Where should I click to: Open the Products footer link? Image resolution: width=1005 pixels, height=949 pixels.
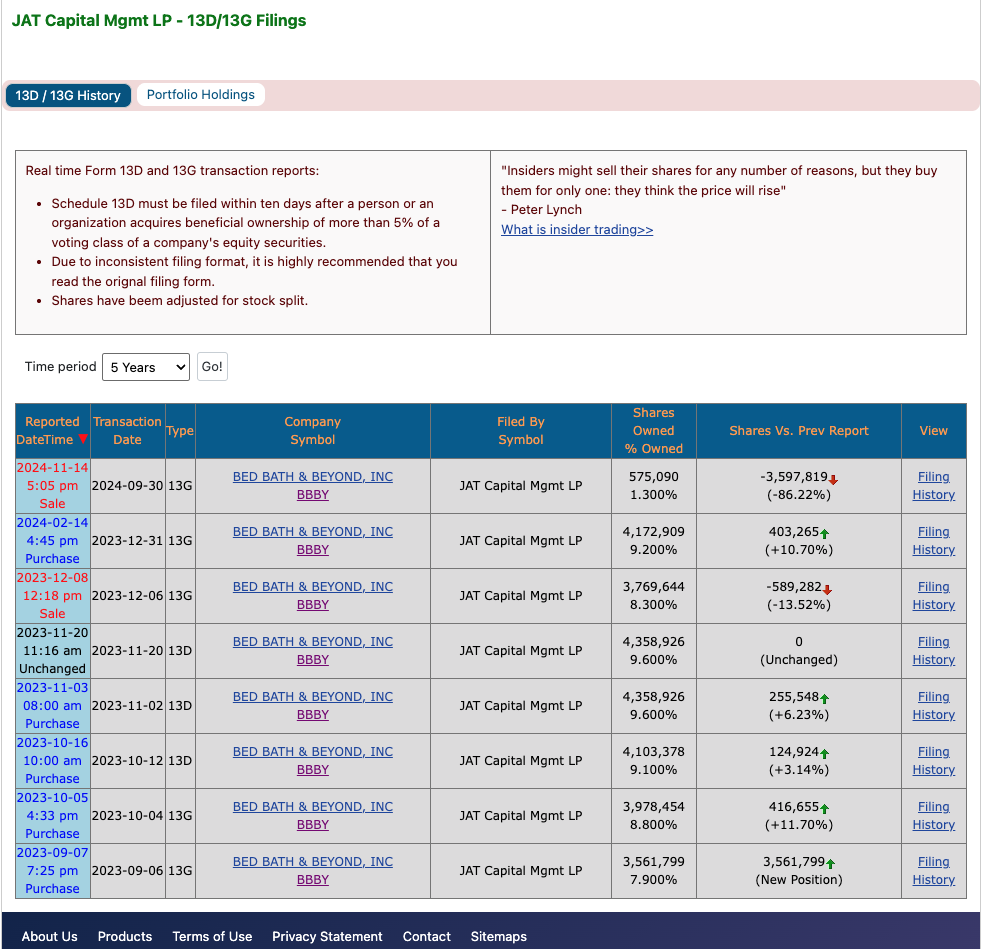125,937
